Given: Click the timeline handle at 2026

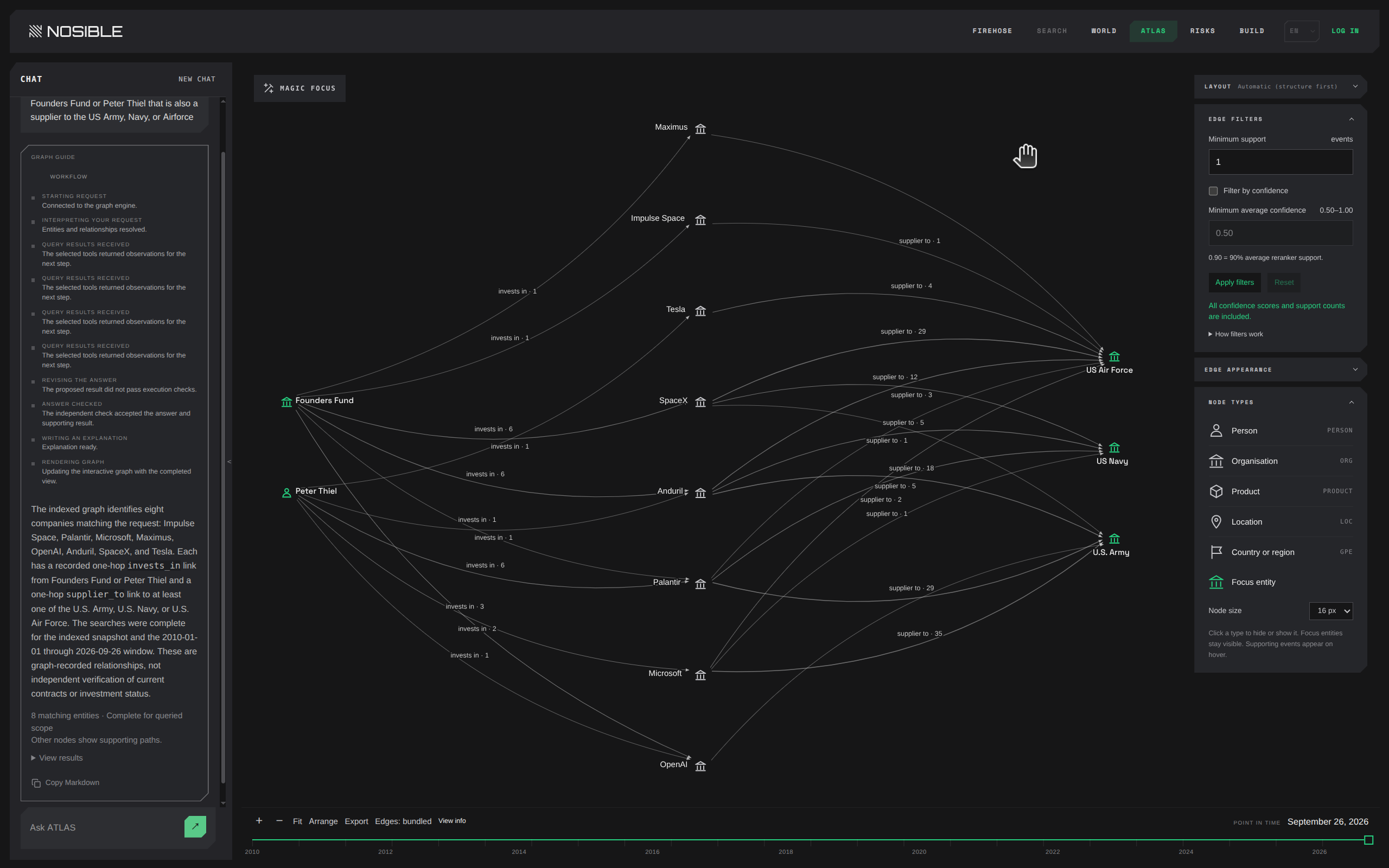Looking at the screenshot, I should tap(1368, 840).
